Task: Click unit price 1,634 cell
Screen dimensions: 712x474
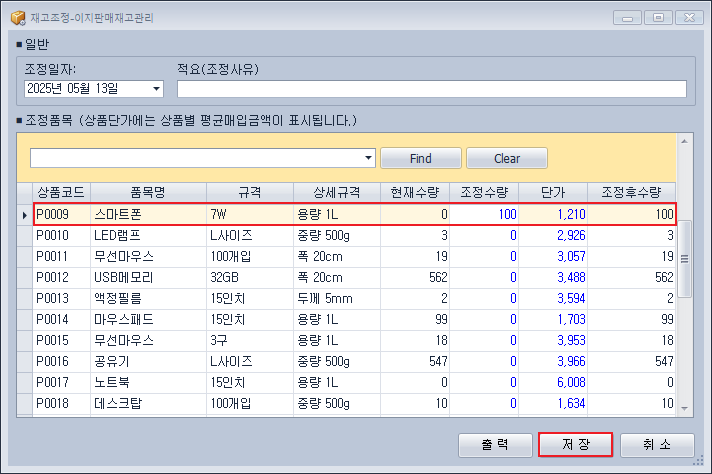Action: coord(553,404)
